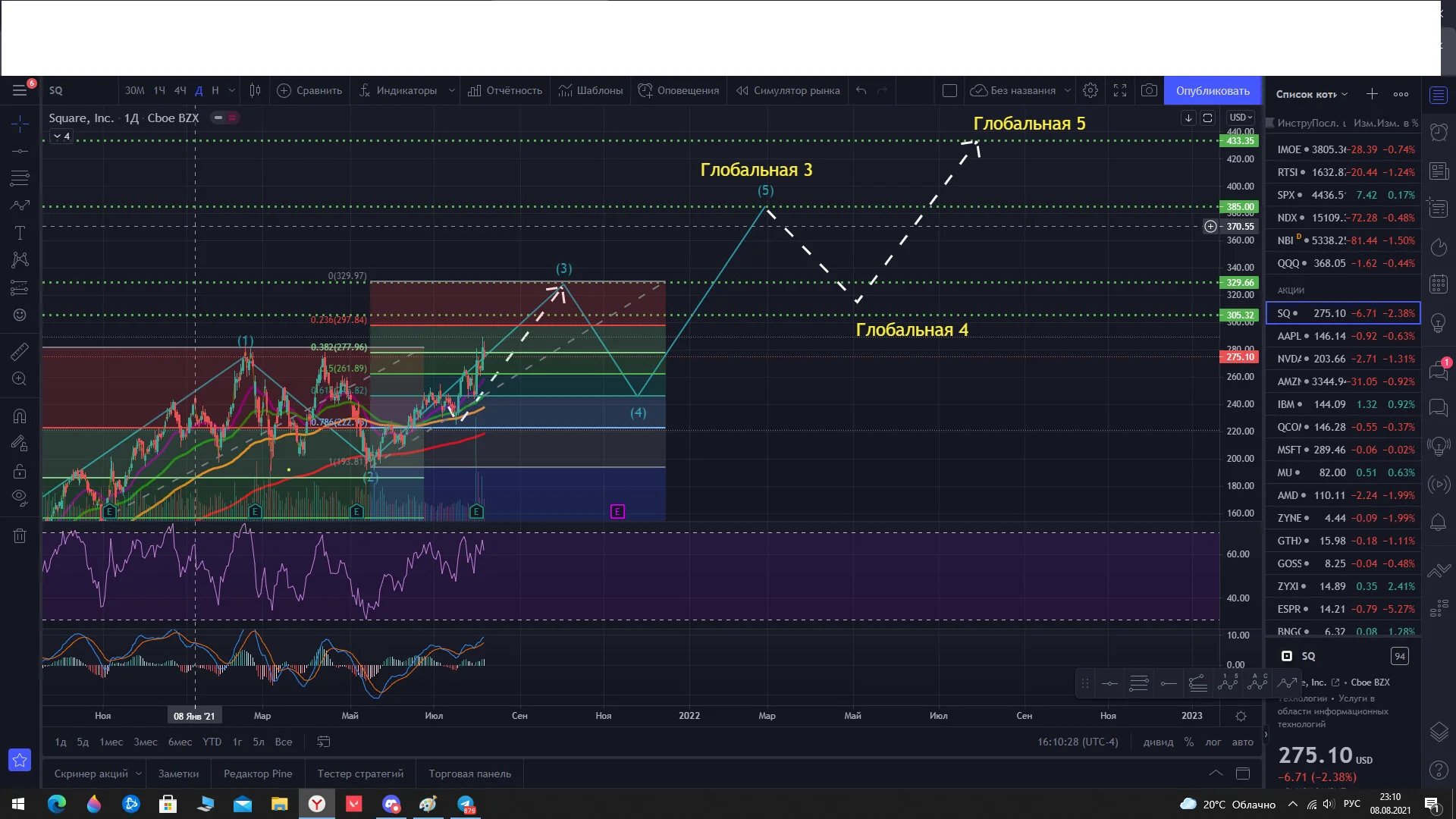Screen dimensions: 1456x819
Task: Toggle the % percent scale
Action: 1189,742
